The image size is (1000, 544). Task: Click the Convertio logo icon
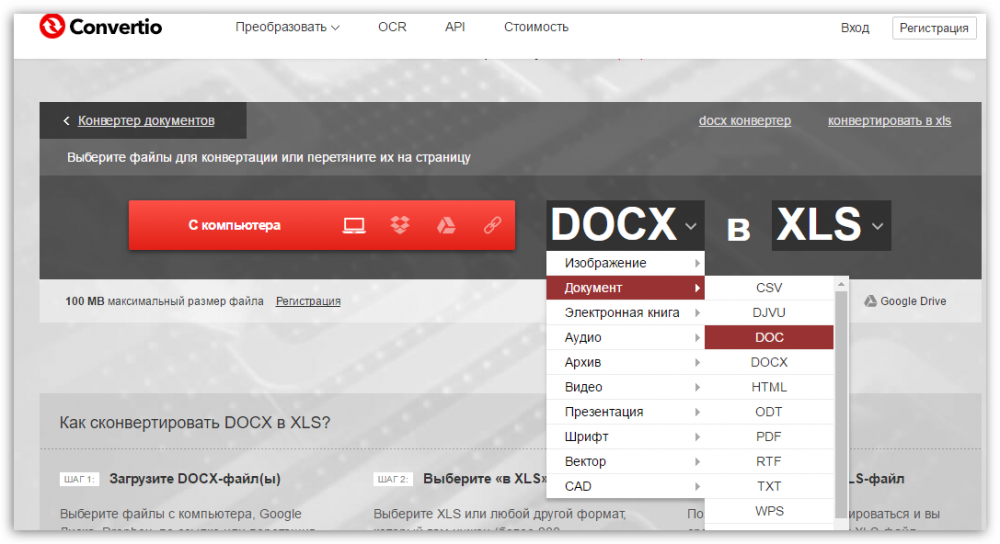point(51,27)
